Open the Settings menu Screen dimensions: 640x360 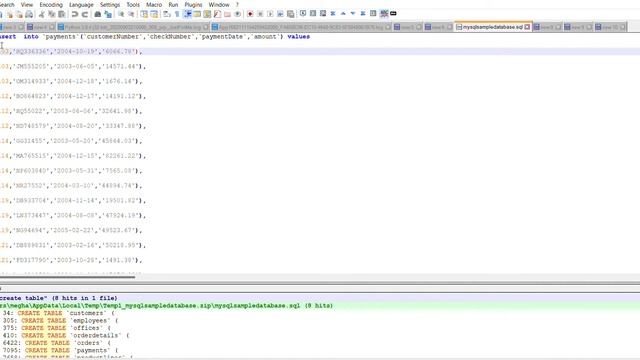click(110, 4)
